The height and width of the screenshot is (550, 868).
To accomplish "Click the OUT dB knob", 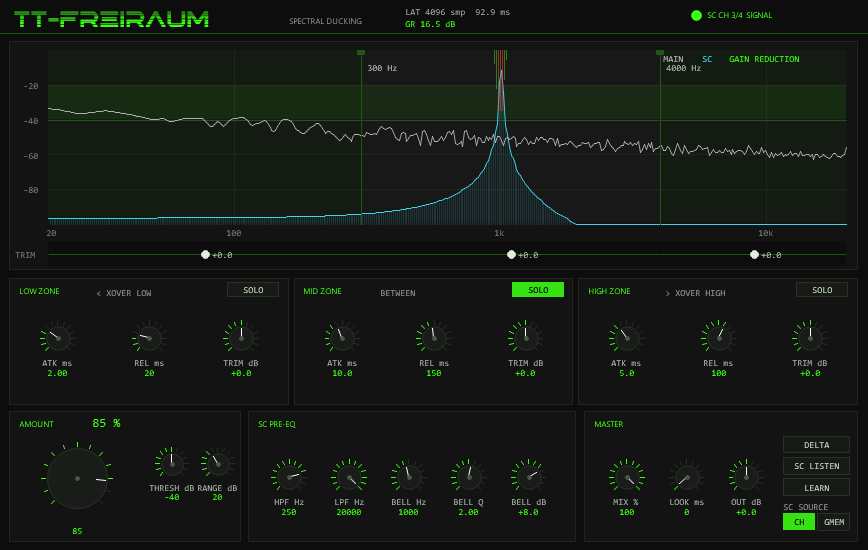I will click(x=746, y=477).
